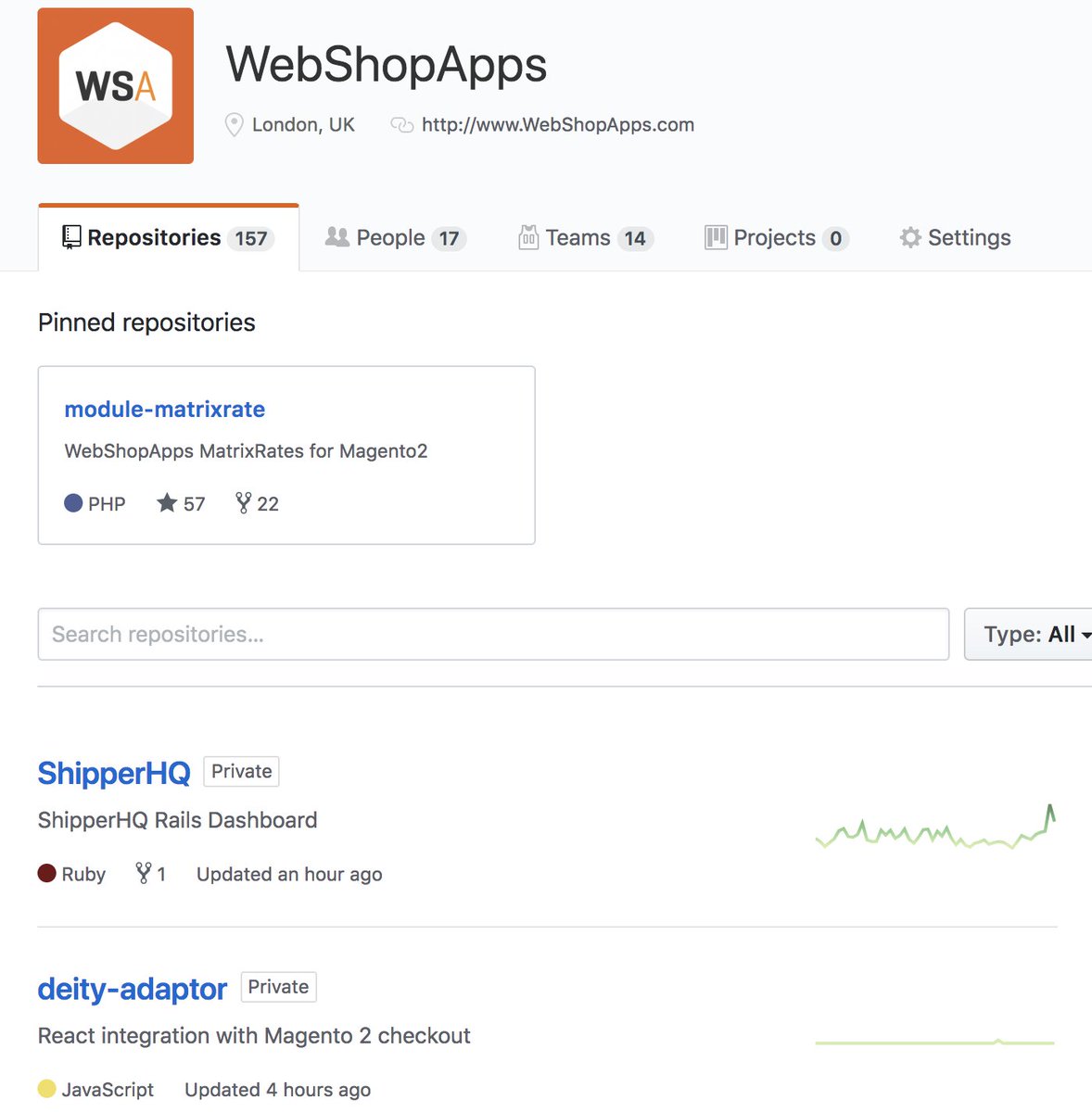Open the ShipperHQ repository

[114, 773]
